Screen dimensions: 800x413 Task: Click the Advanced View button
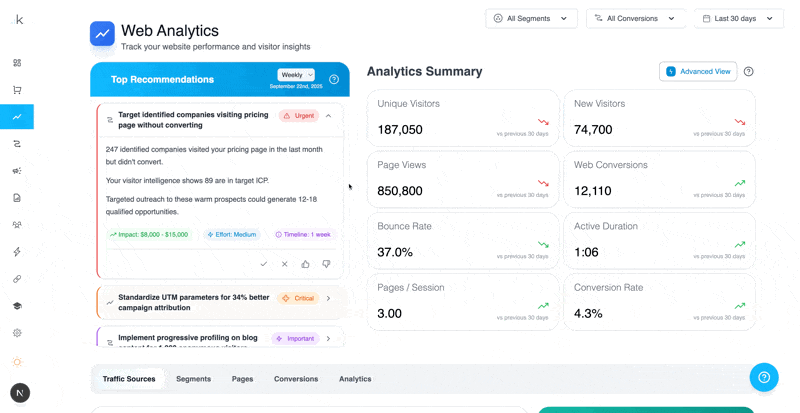699,72
